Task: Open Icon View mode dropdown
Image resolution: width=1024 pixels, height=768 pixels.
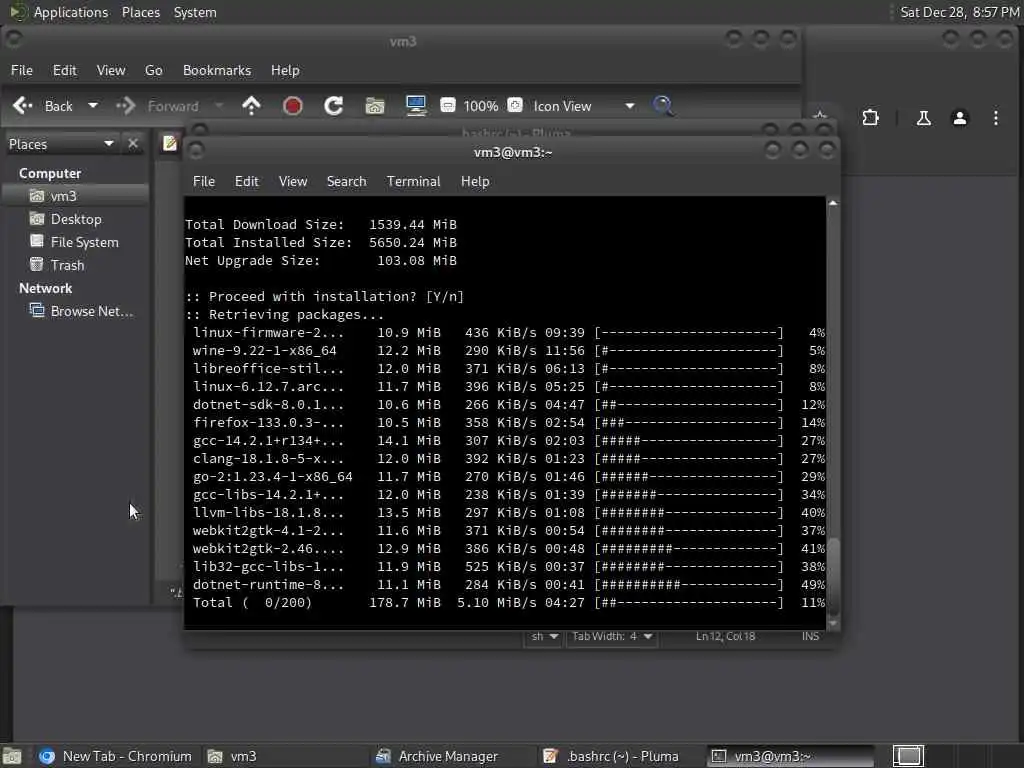Action: pos(584,106)
